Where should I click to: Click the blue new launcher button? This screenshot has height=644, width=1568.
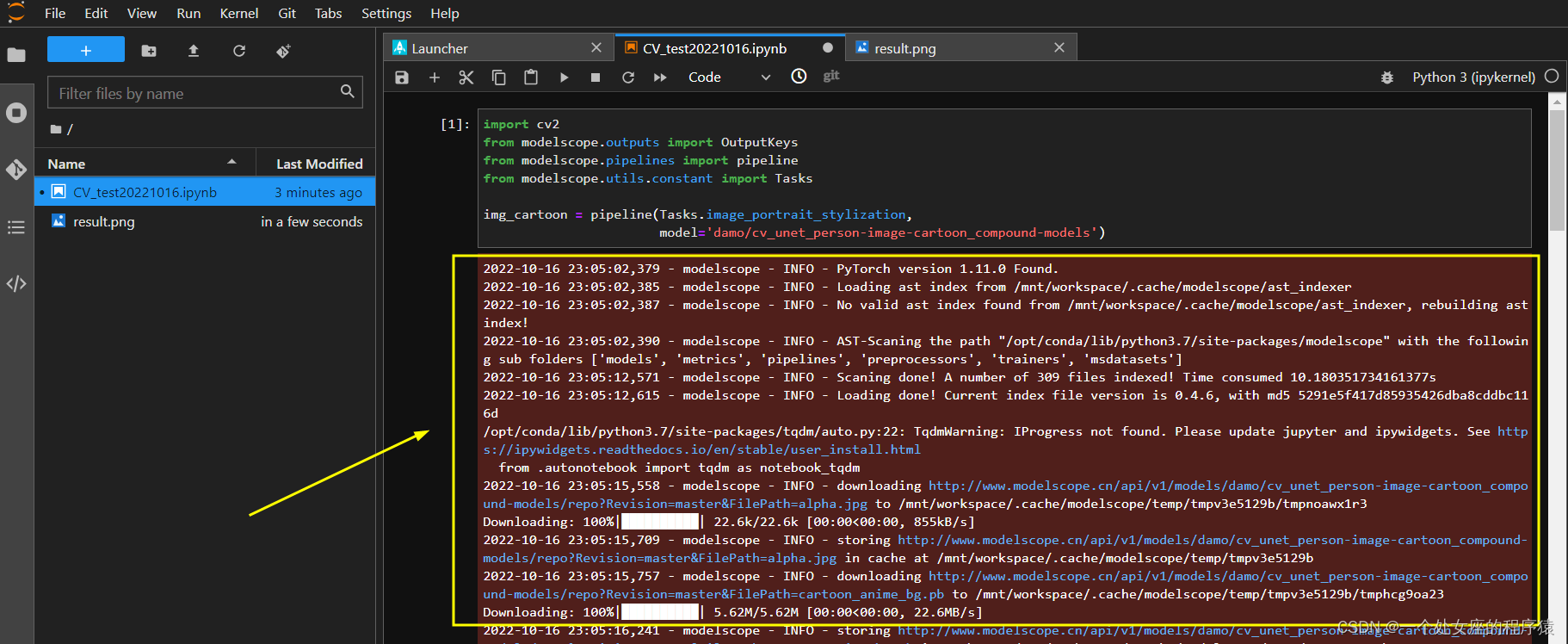[x=86, y=50]
